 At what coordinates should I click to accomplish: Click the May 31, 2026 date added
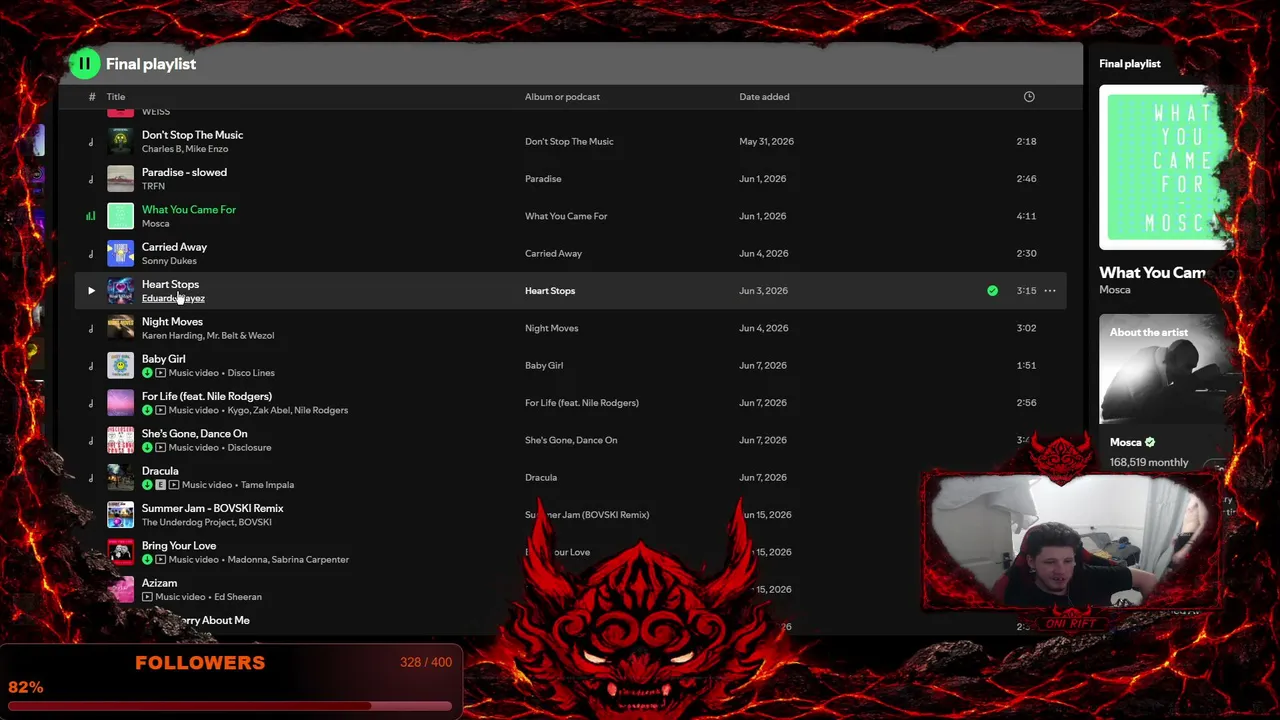point(766,142)
